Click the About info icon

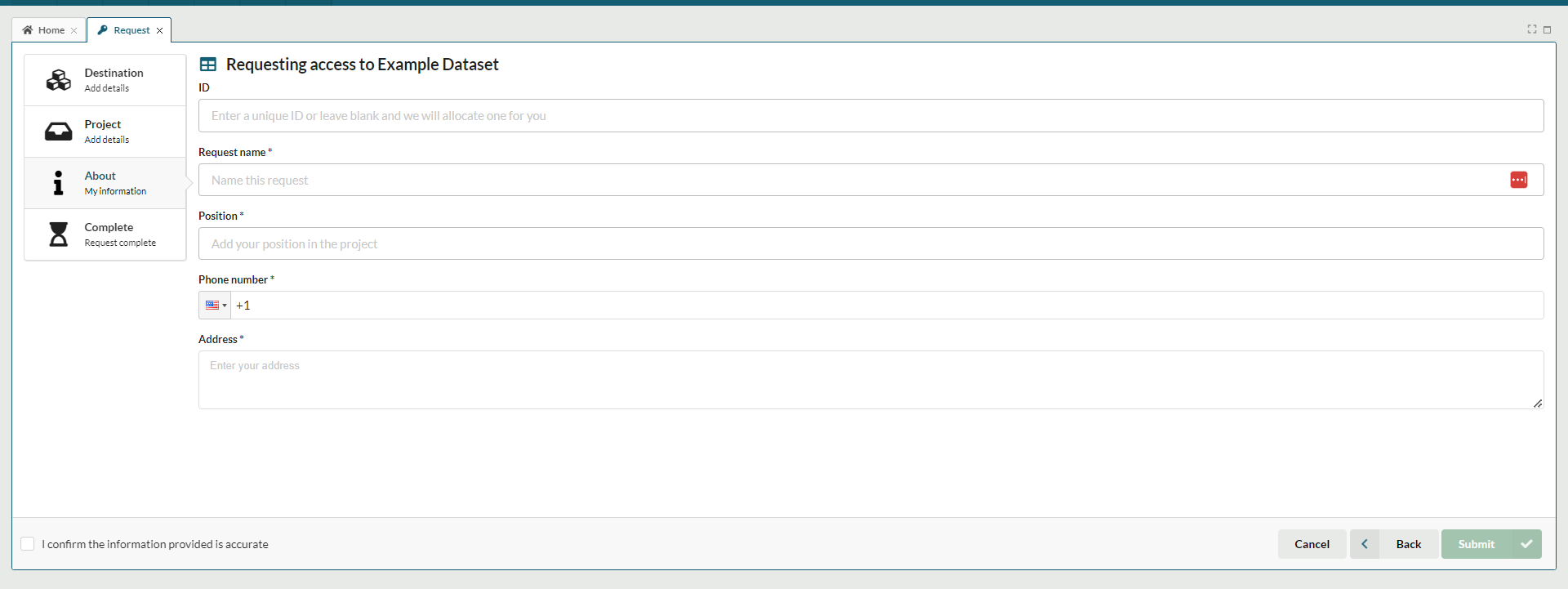[58, 183]
